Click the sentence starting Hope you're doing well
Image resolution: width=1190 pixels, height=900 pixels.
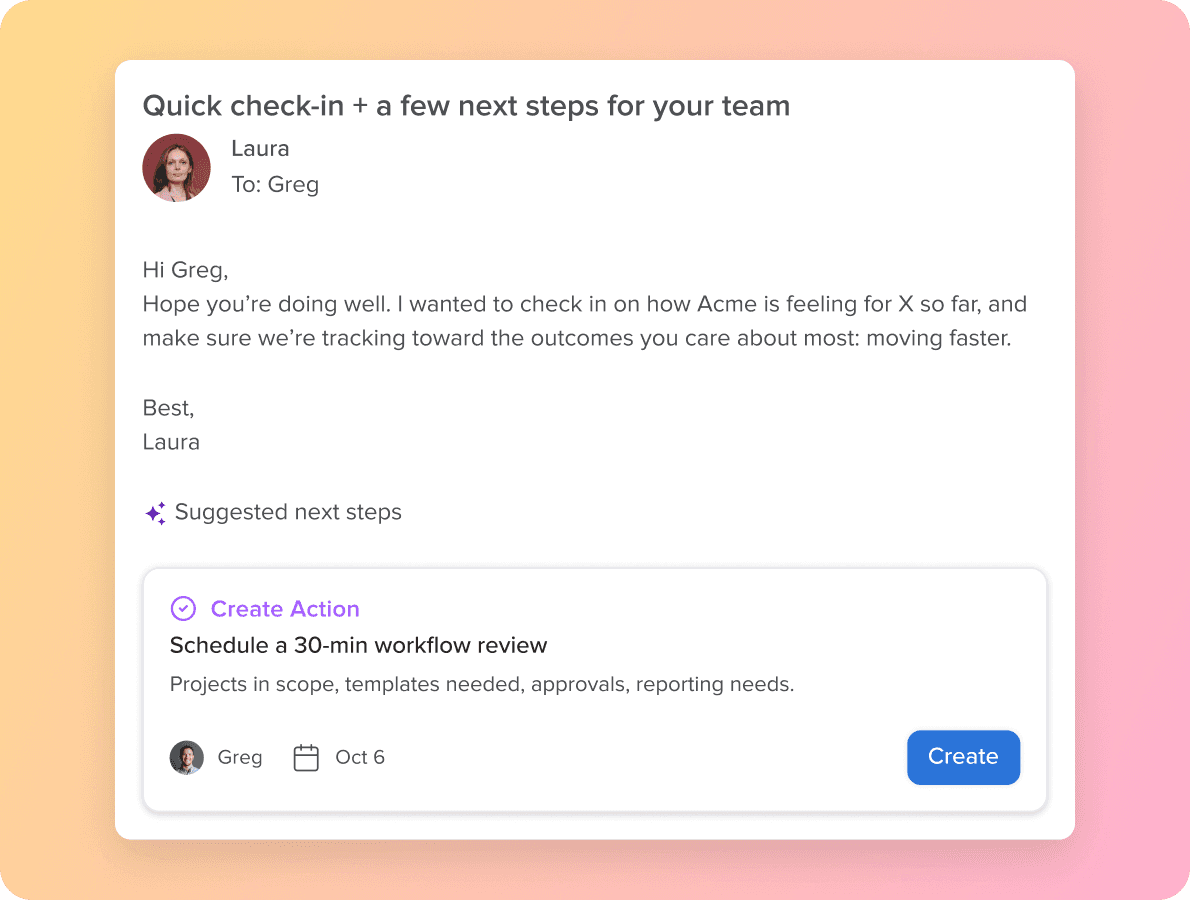pos(584,321)
